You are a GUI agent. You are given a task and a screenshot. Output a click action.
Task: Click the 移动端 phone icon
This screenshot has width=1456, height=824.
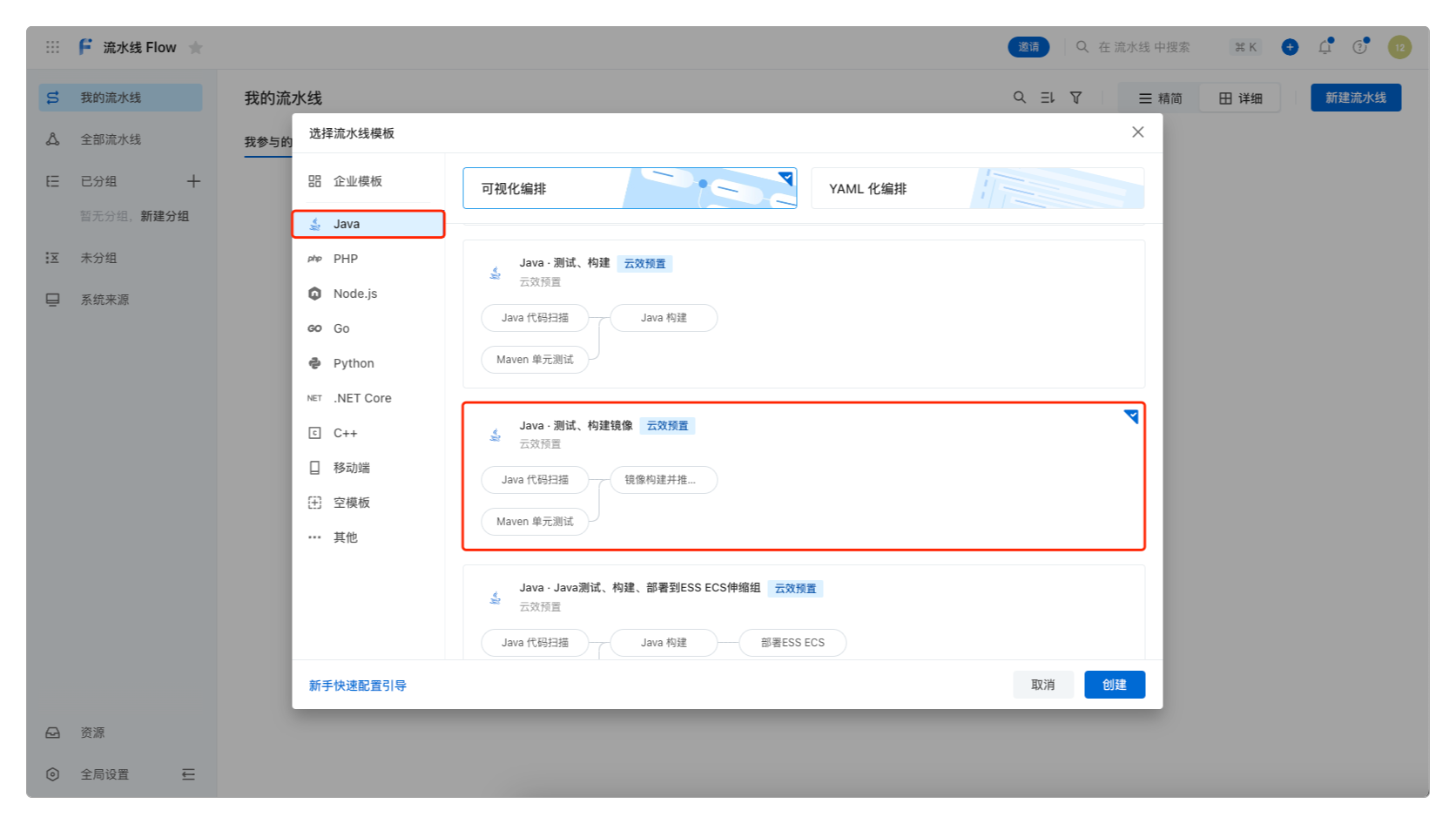pyautogui.click(x=314, y=468)
